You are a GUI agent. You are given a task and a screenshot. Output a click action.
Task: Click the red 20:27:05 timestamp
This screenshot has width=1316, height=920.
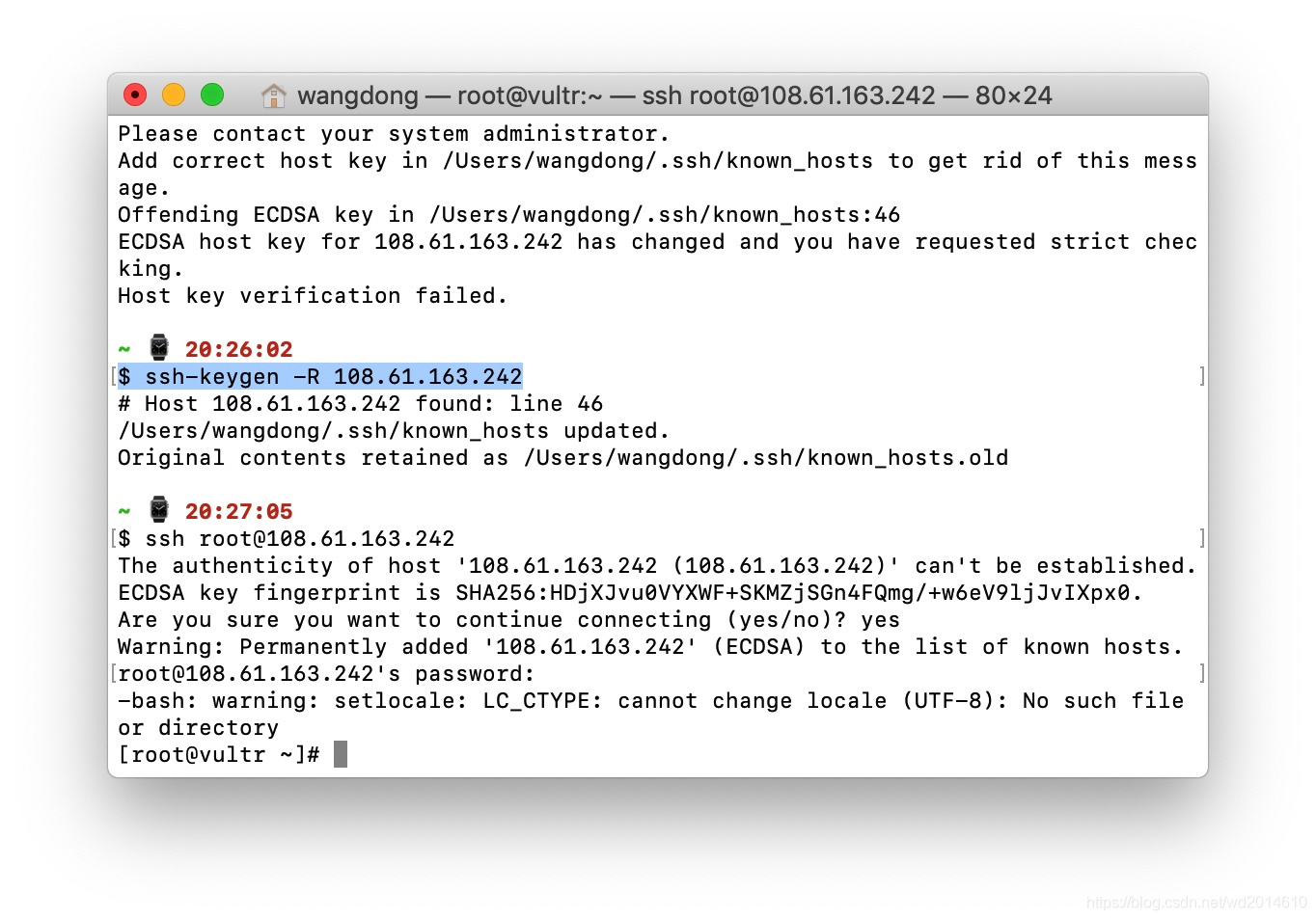click(x=238, y=511)
